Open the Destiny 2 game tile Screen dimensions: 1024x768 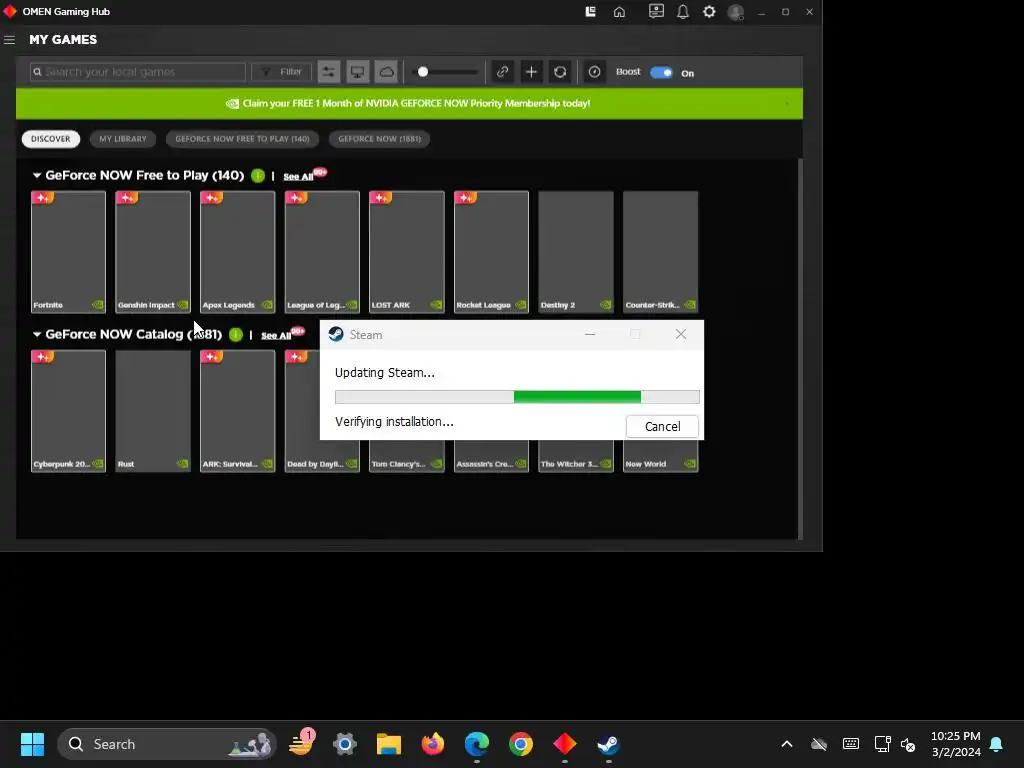[576, 252]
